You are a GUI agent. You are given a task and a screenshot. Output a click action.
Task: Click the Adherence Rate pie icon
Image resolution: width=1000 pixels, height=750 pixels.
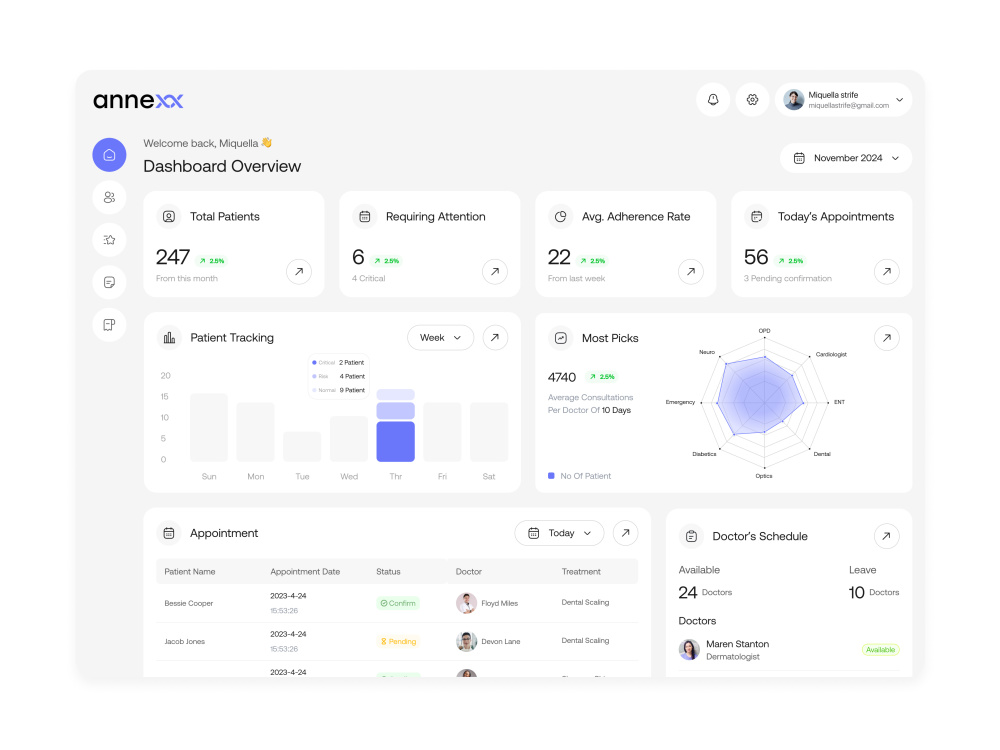point(561,217)
